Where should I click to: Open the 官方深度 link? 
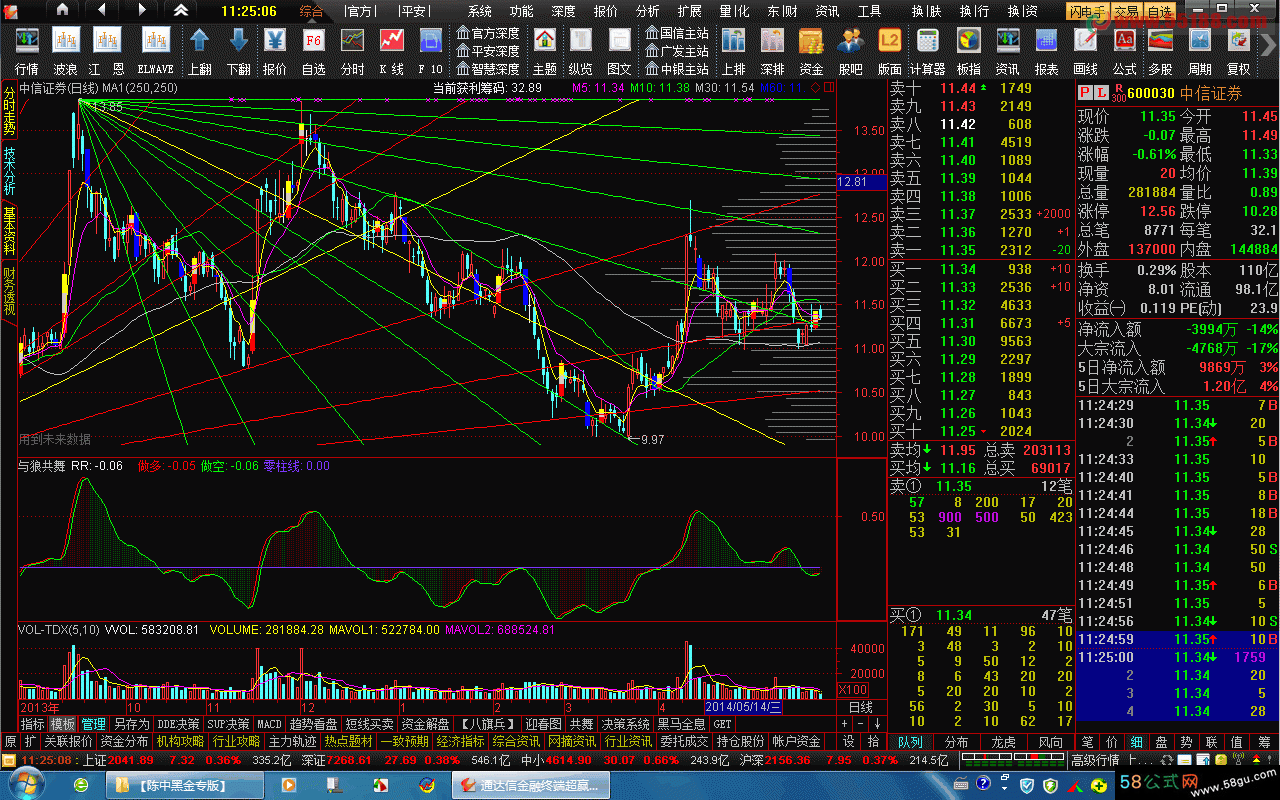[x=488, y=33]
